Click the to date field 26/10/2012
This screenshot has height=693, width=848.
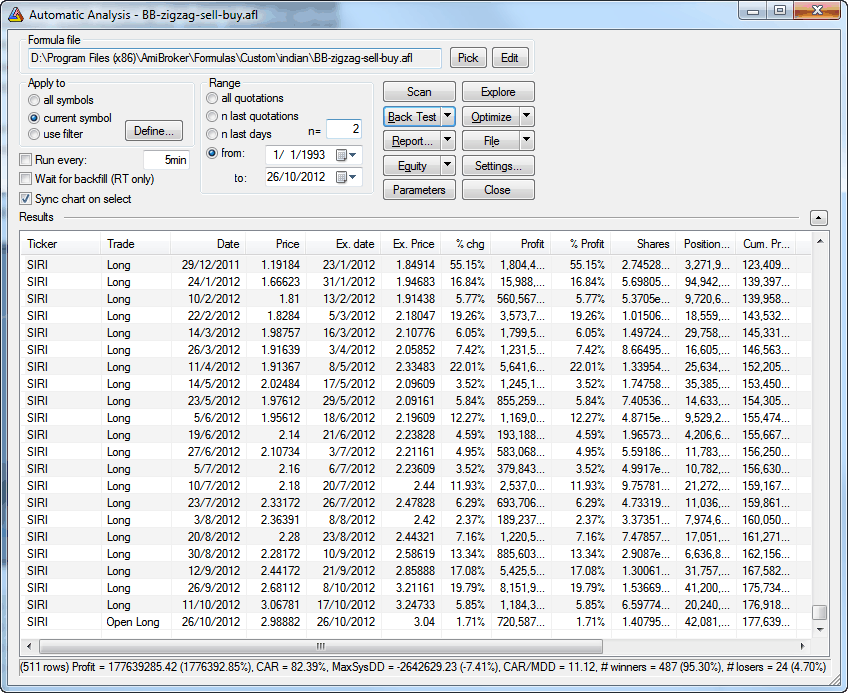(x=314, y=177)
